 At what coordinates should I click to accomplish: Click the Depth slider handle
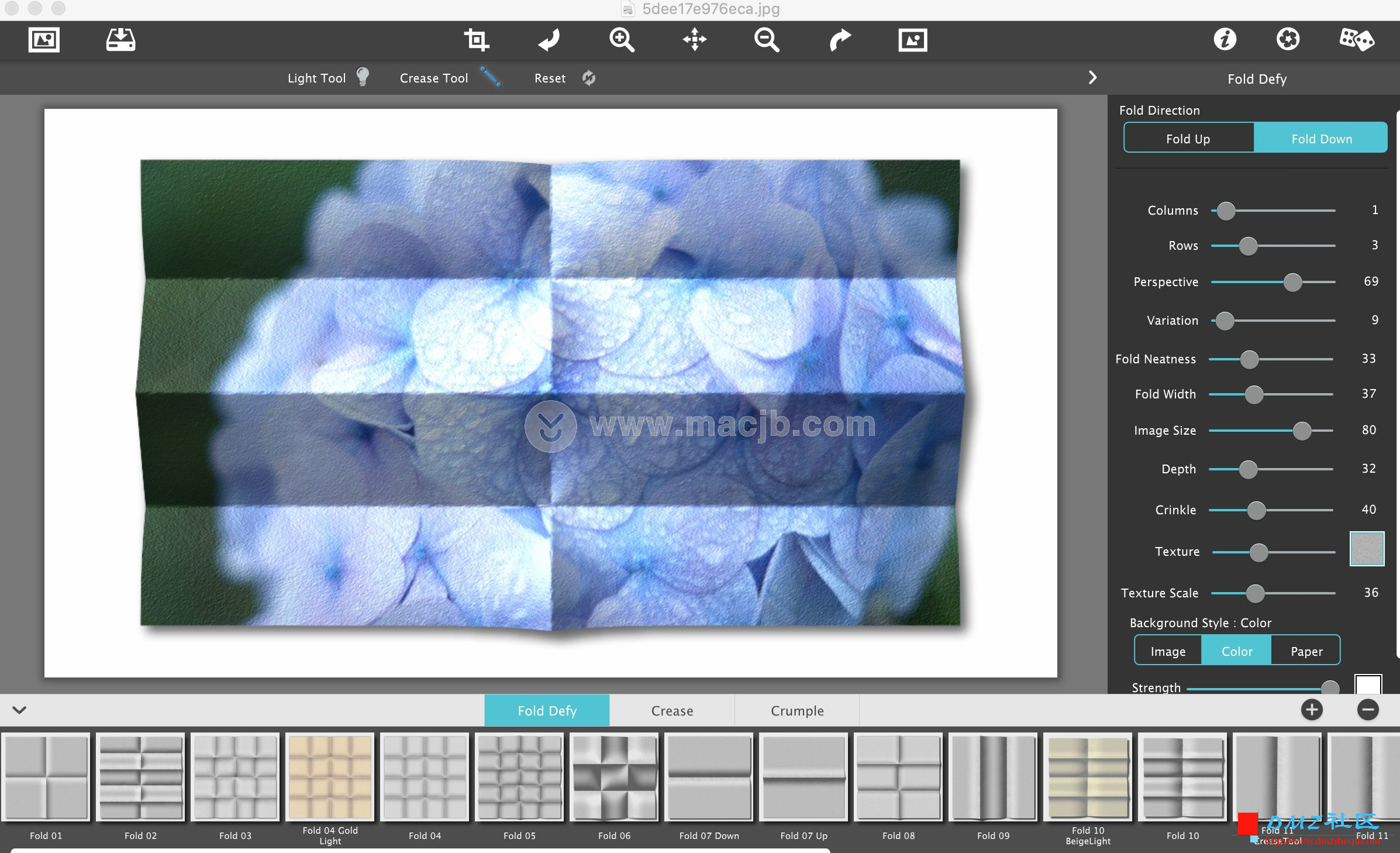pyautogui.click(x=1248, y=469)
